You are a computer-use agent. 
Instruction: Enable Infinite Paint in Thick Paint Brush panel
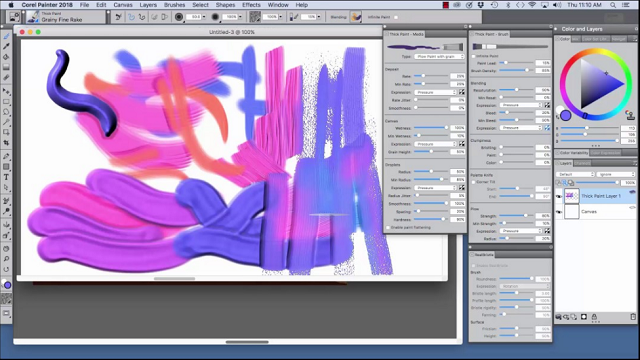(474, 56)
